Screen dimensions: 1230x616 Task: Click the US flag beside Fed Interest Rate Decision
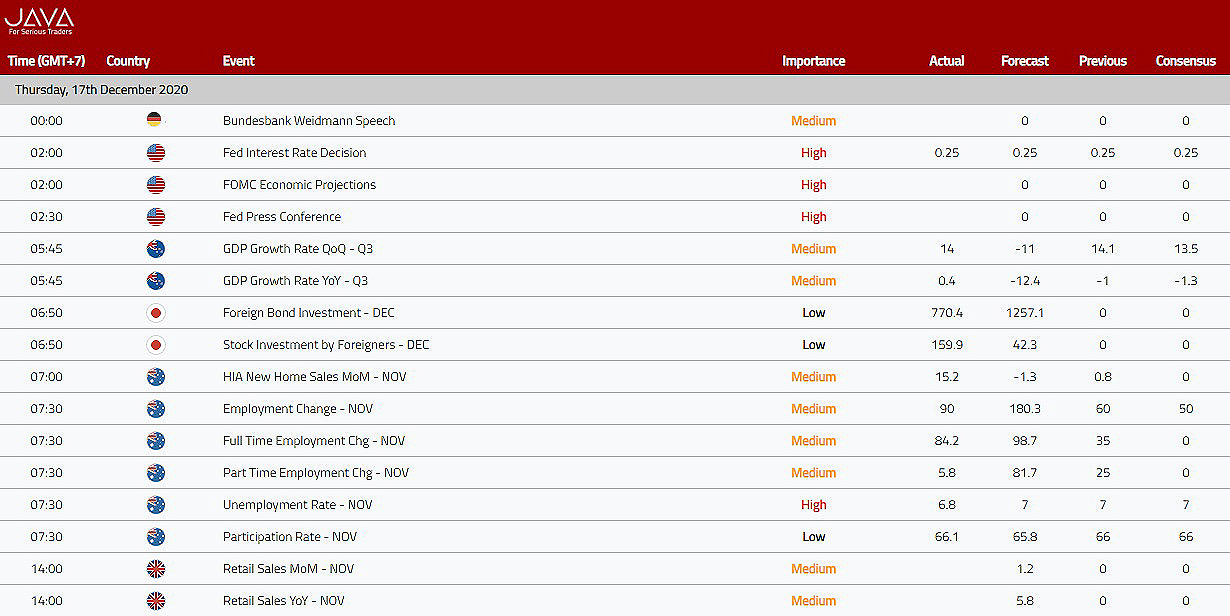(x=155, y=153)
